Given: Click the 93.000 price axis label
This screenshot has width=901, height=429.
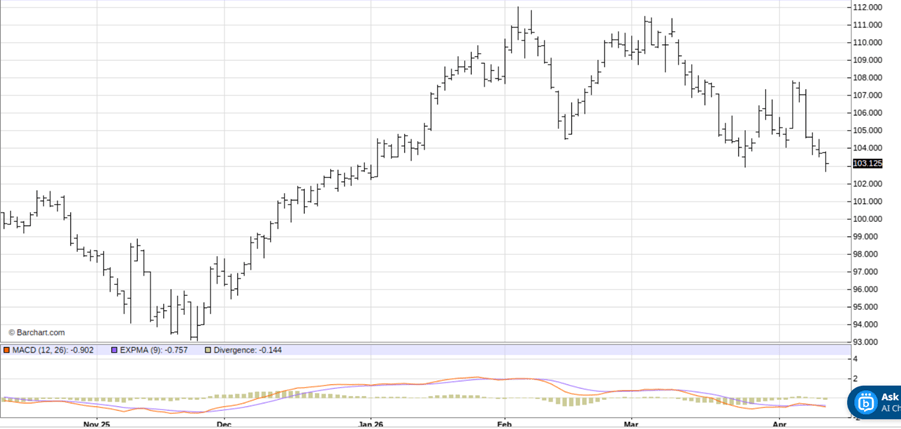Looking at the screenshot, I should [866, 341].
